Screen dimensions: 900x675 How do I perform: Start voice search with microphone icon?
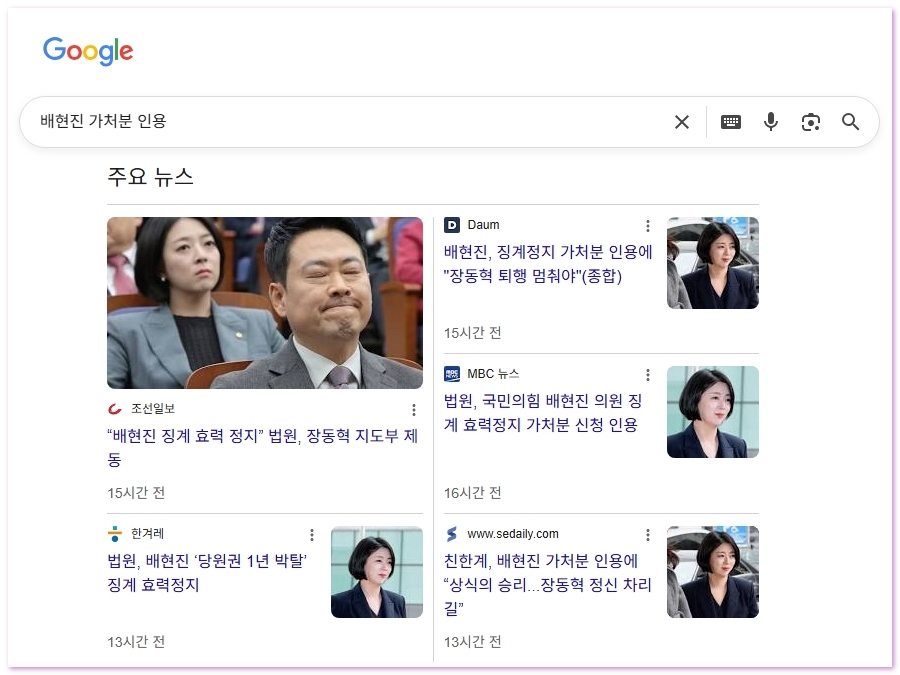(x=770, y=122)
